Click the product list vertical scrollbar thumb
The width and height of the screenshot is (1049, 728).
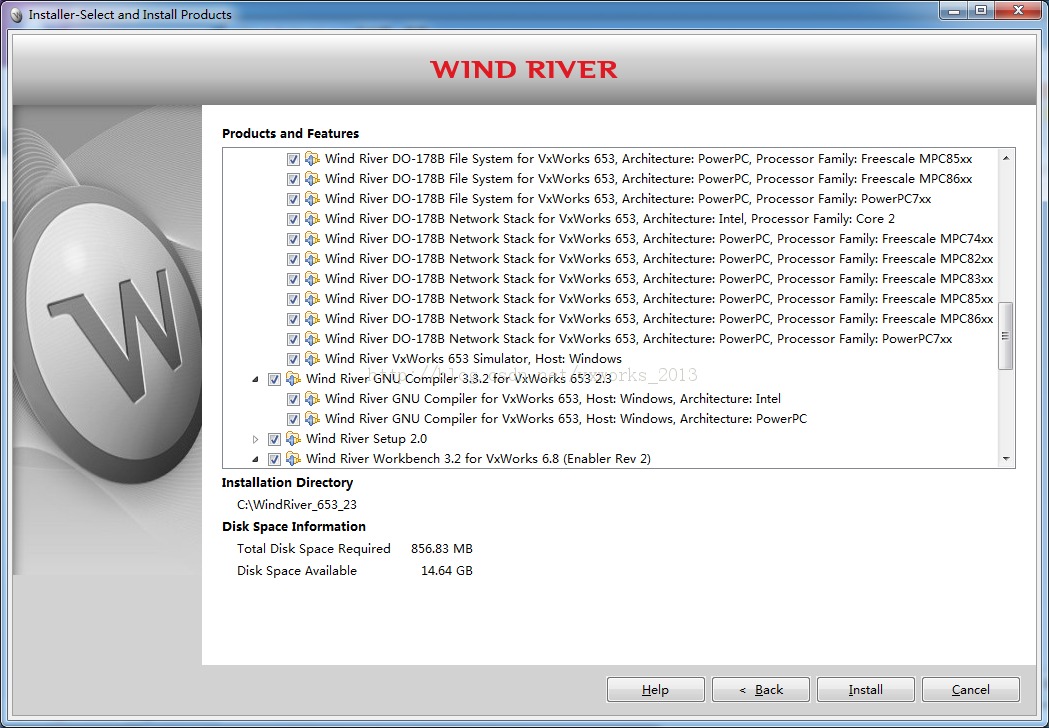point(1006,336)
